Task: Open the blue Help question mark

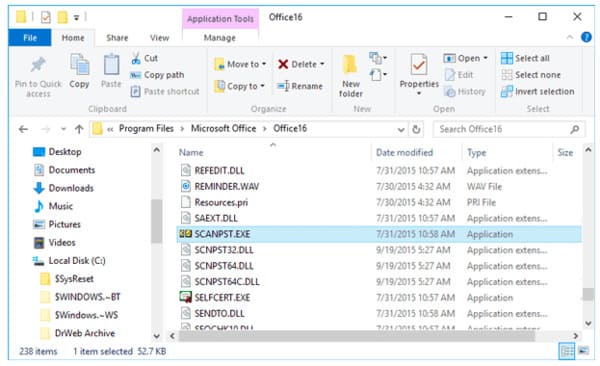Action: 586,37
